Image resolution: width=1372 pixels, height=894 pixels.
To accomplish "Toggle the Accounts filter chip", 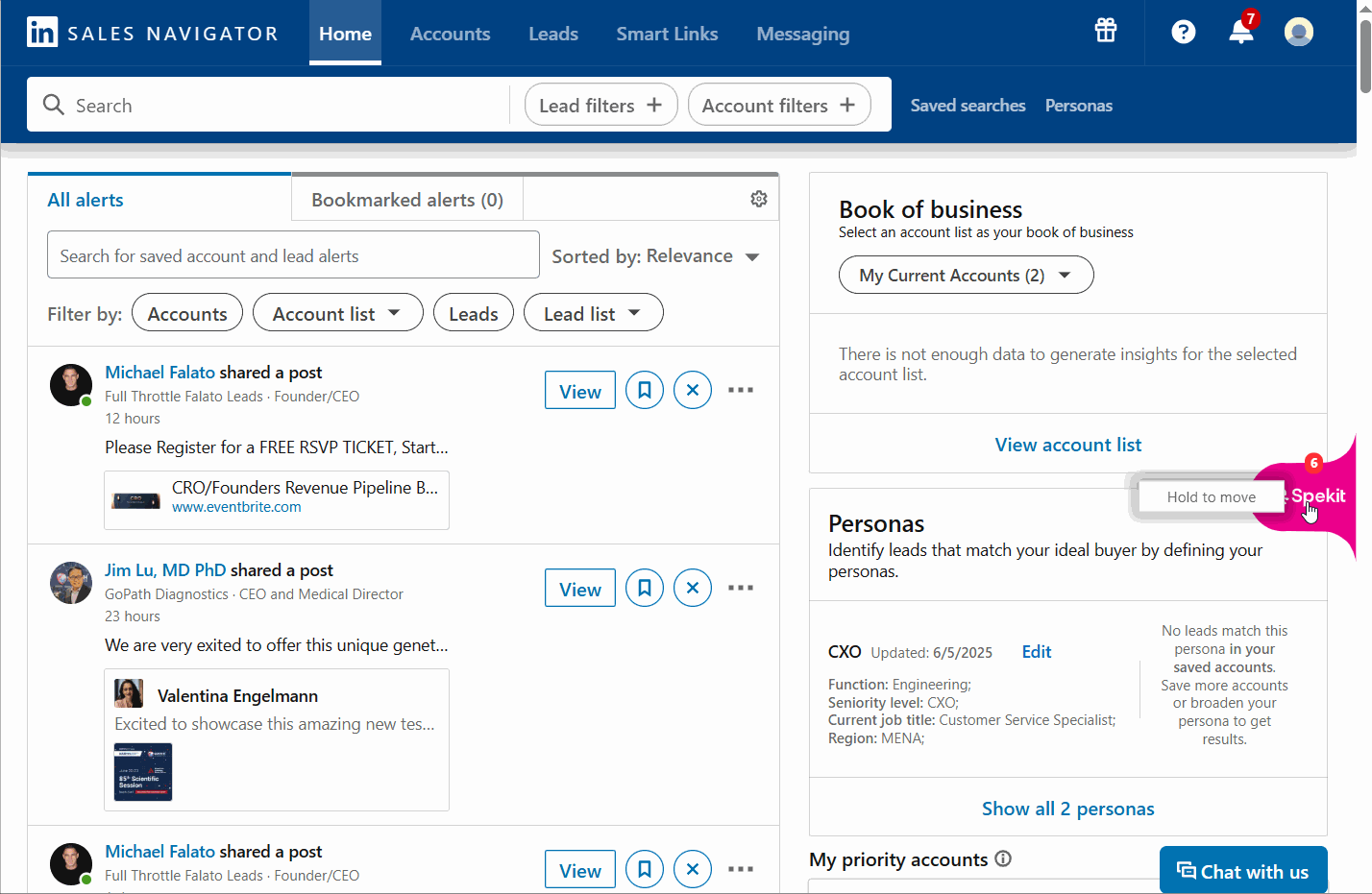I will (187, 313).
